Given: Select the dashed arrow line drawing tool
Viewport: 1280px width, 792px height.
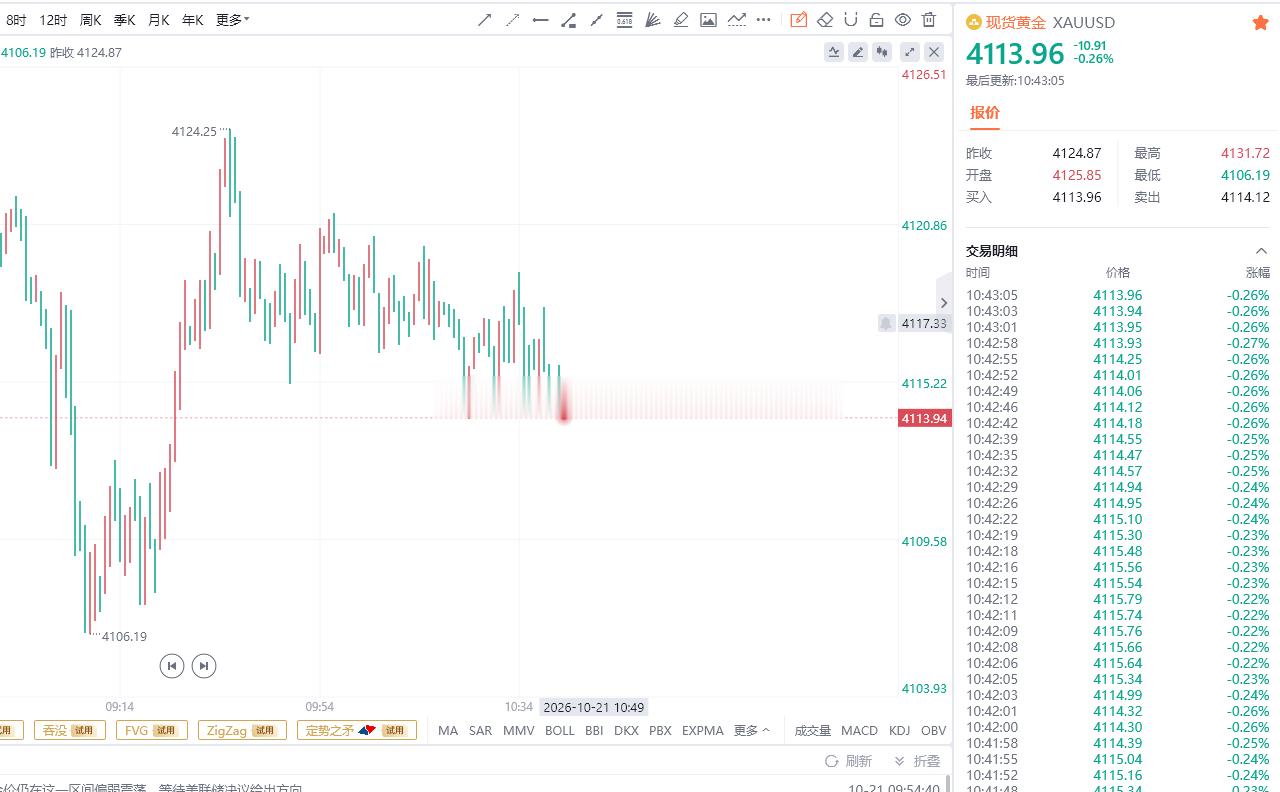Looking at the screenshot, I should coord(513,20).
